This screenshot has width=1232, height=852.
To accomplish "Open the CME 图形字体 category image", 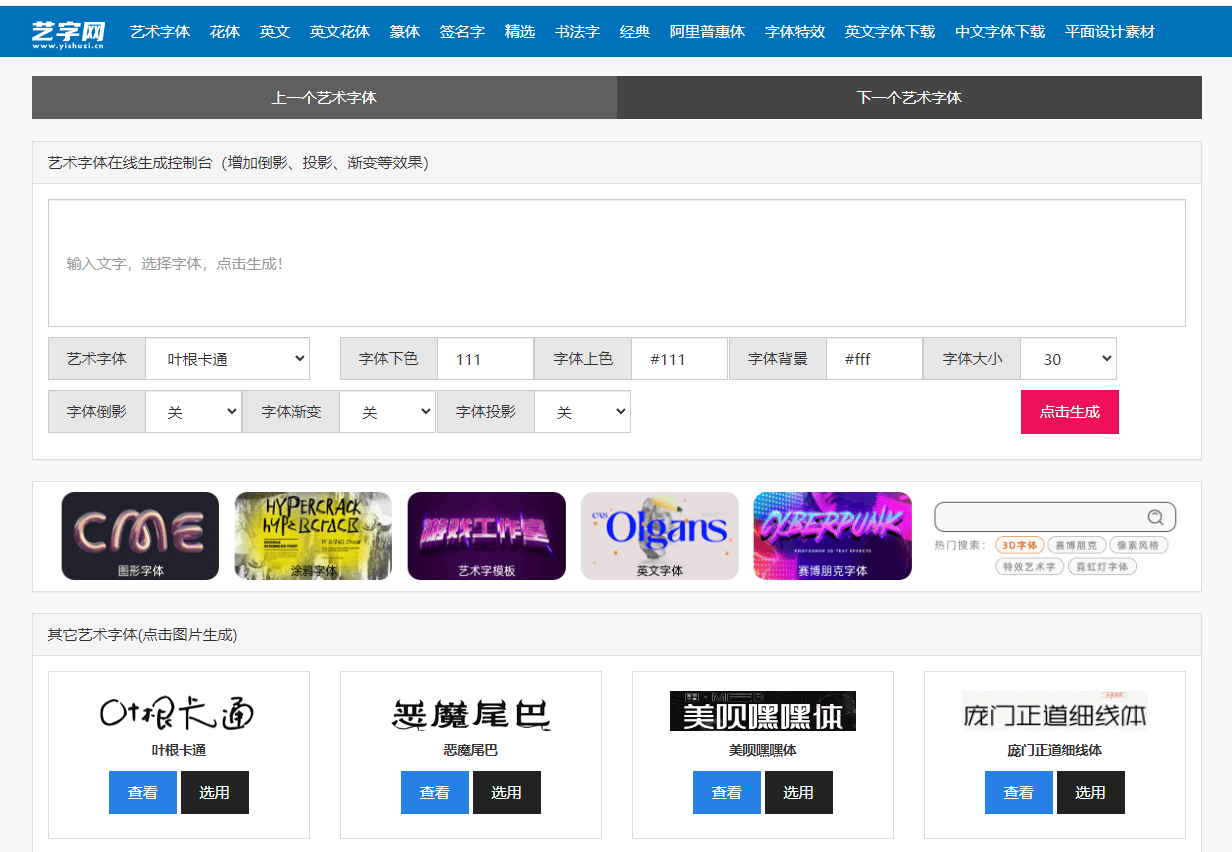I will tap(139, 536).
